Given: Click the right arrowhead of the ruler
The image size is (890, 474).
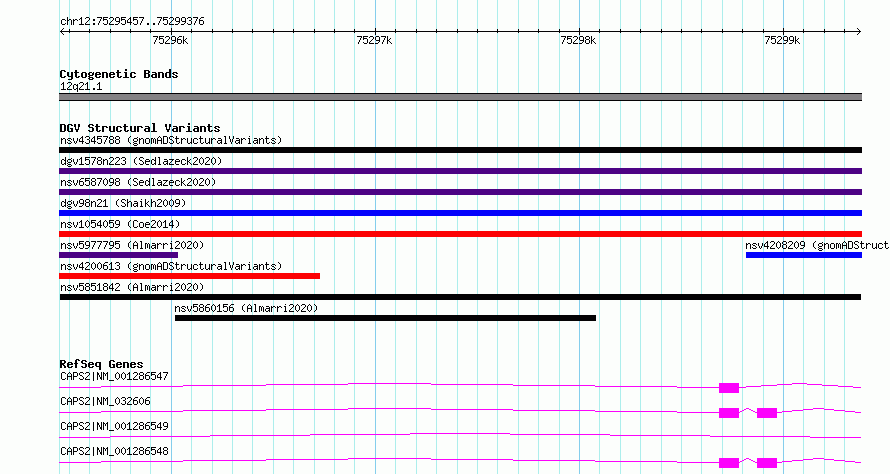Looking at the screenshot, I should coord(858,31).
